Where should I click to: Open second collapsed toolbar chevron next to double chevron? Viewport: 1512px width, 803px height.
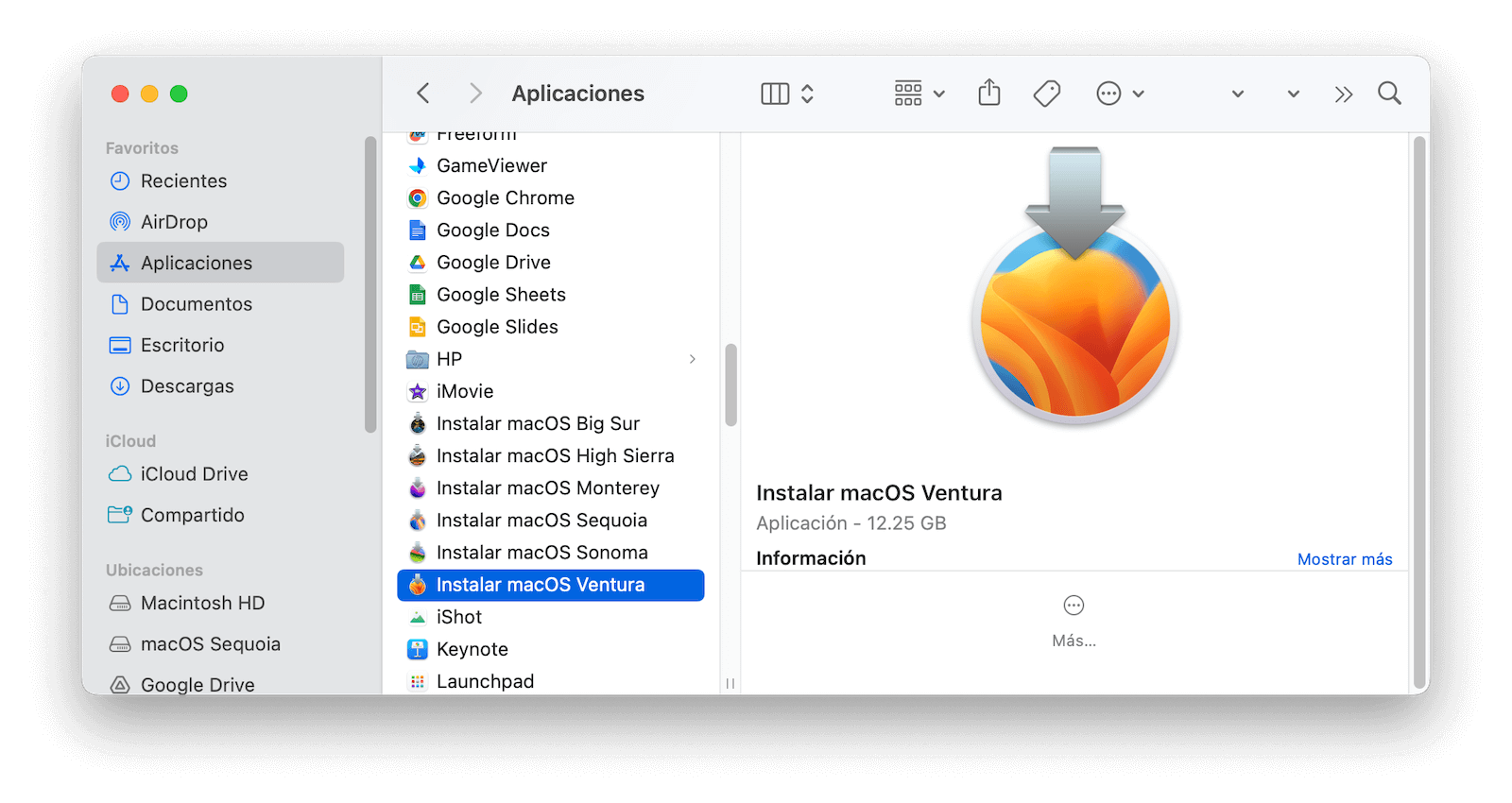pyautogui.click(x=1294, y=94)
